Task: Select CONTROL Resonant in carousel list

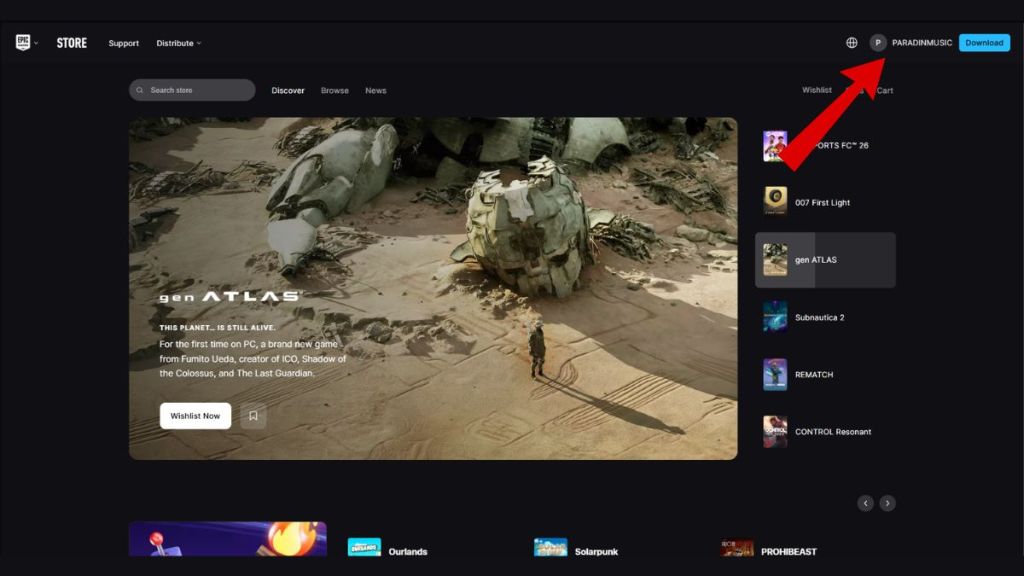Action: pyautogui.click(x=825, y=432)
